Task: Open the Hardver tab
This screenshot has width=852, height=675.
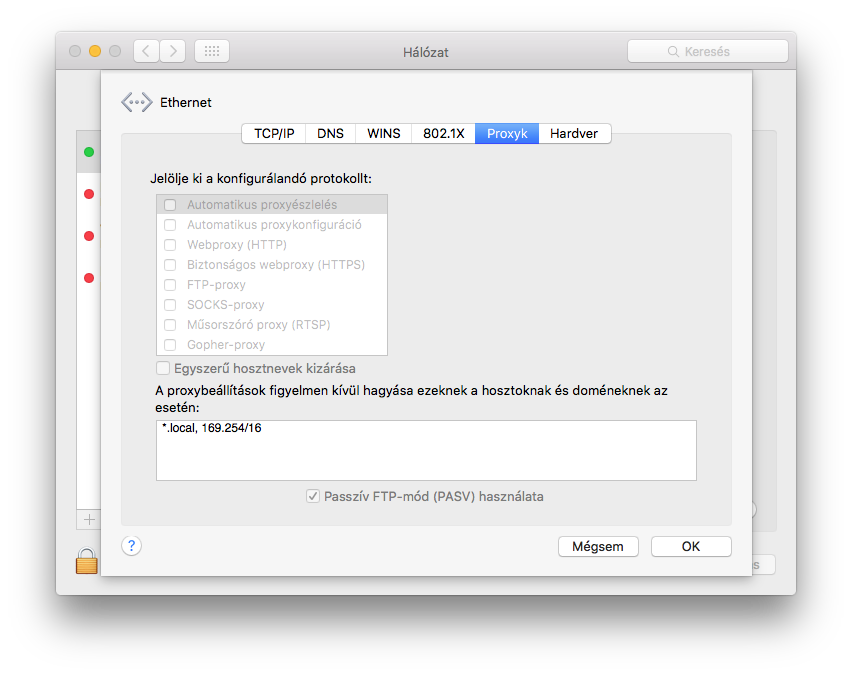Action: tap(574, 134)
